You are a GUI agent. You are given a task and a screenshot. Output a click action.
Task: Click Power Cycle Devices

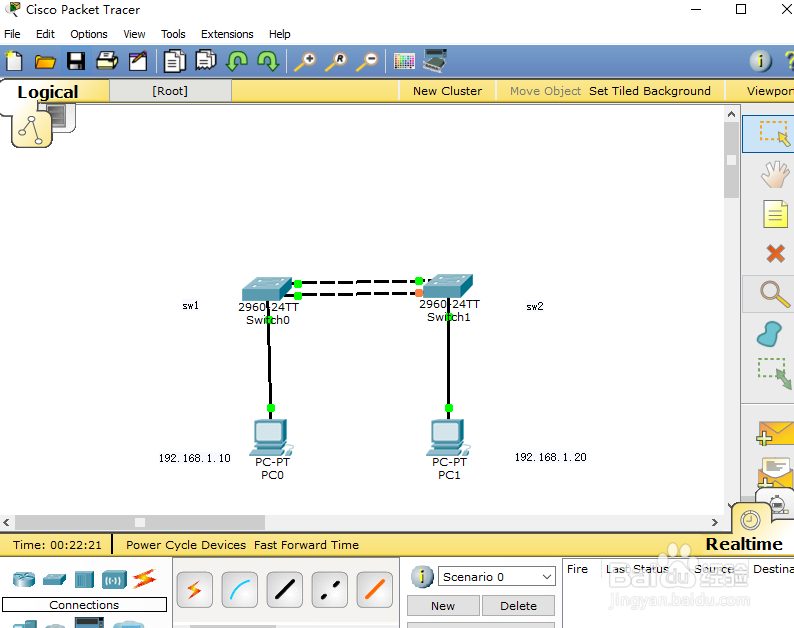186,545
